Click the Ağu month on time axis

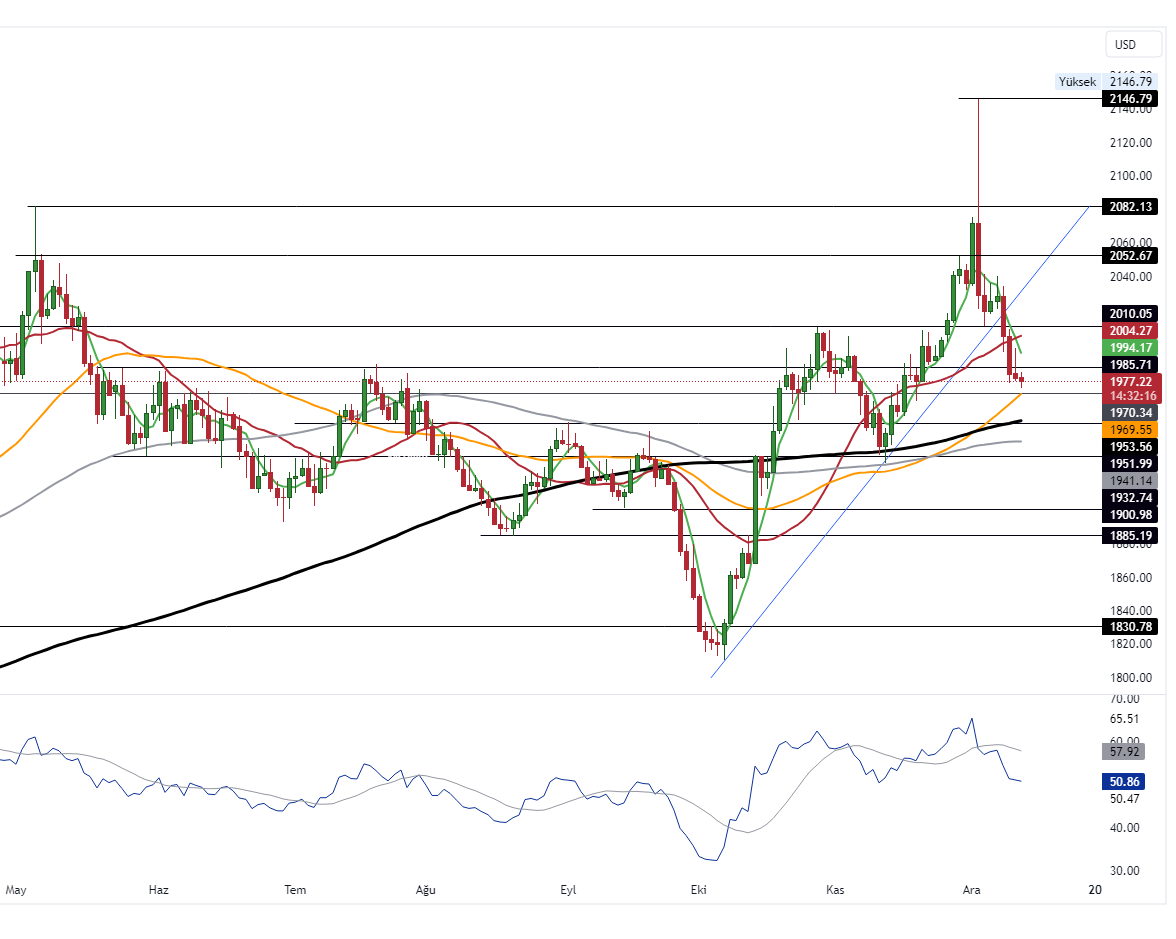pyautogui.click(x=426, y=889)
